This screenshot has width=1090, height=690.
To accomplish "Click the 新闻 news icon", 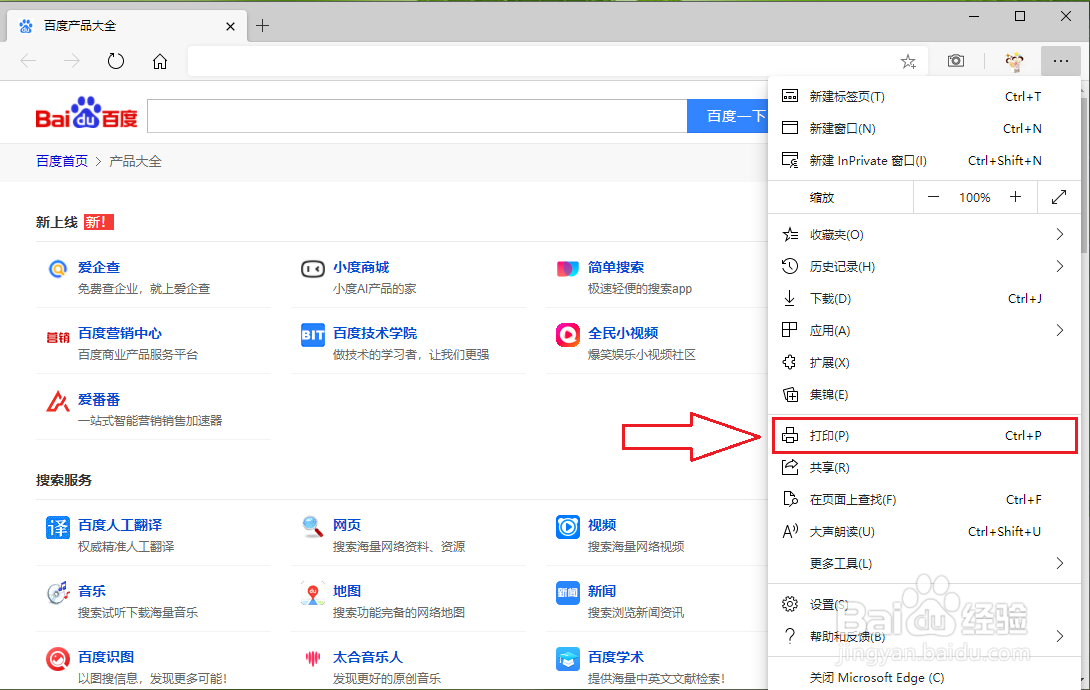I will [x=568, y=593].
